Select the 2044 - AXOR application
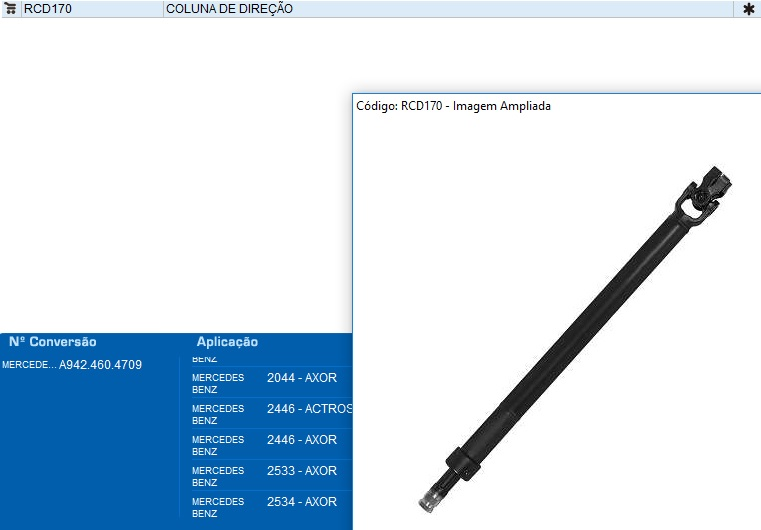Image resolution: width=761 pixels, height=530 pixels. [x=301, y=378]
